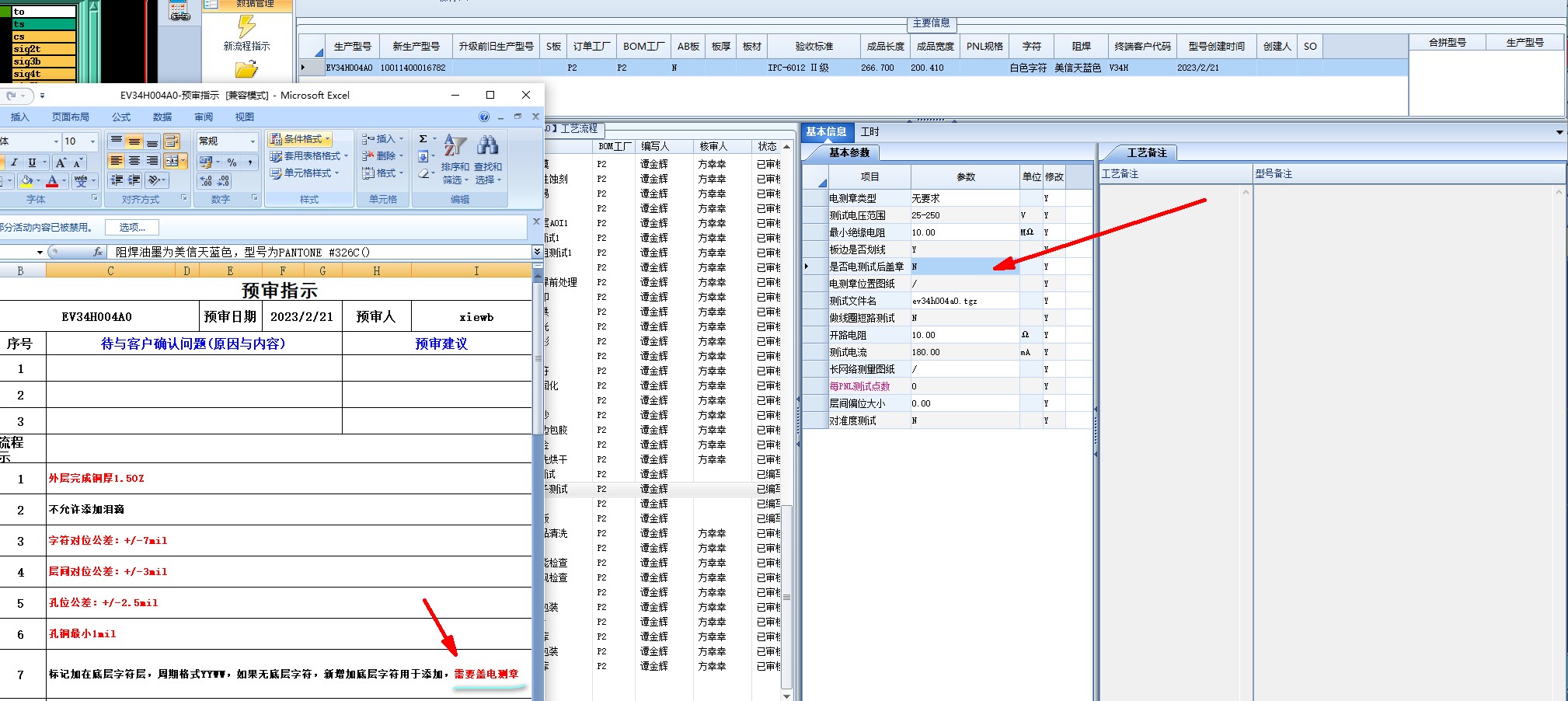The width and height of the screenshot is (1568, 701).
Task: Close the security warning bar
Action: (x=535, y=221)
